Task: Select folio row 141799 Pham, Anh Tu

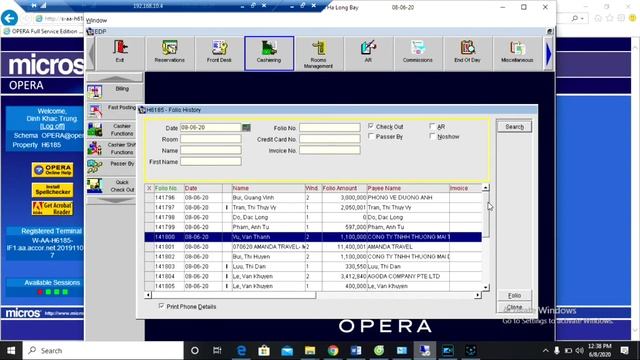Action: pos(313,227)
